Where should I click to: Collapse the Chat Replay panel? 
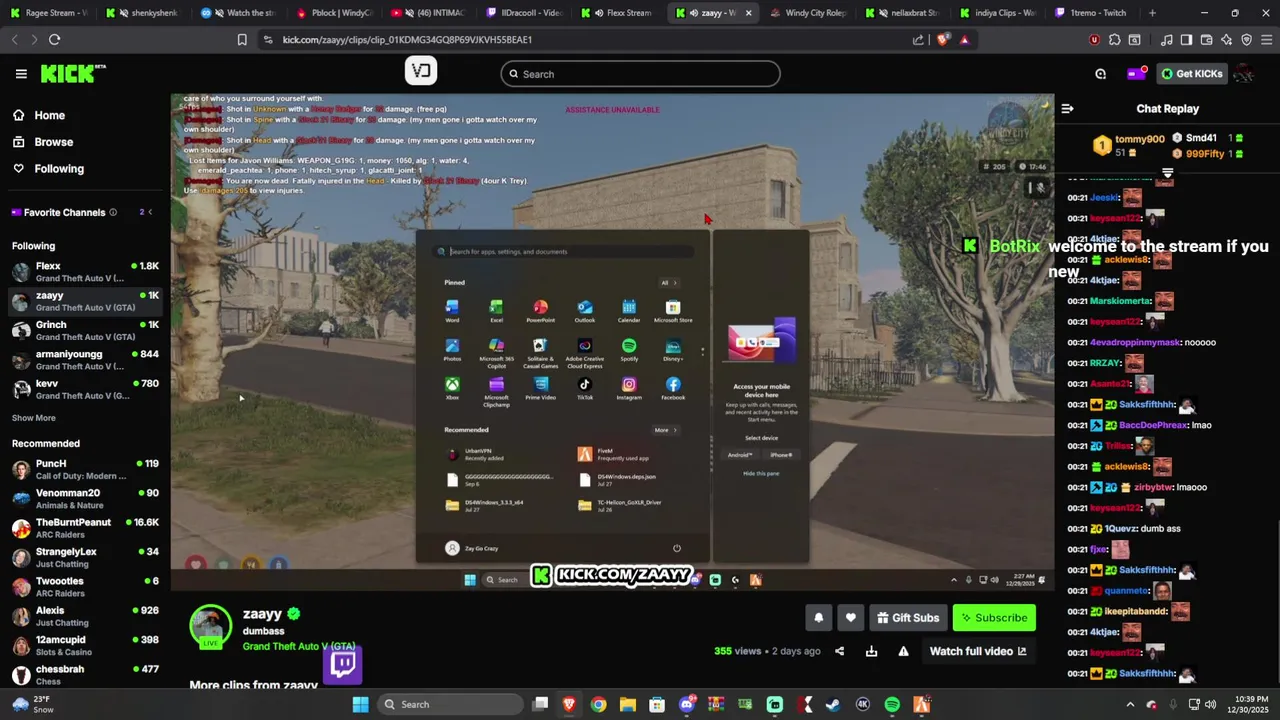tap(1067, 108)
